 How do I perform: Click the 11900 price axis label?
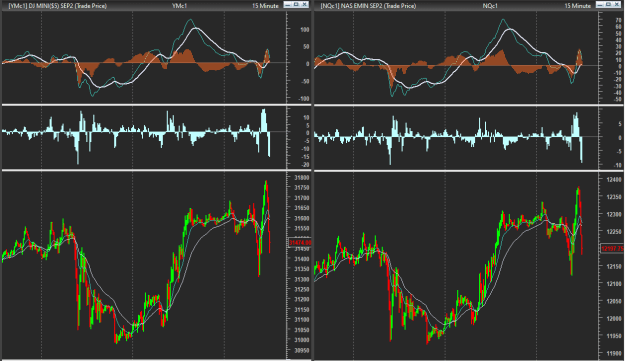pos(614,353)
